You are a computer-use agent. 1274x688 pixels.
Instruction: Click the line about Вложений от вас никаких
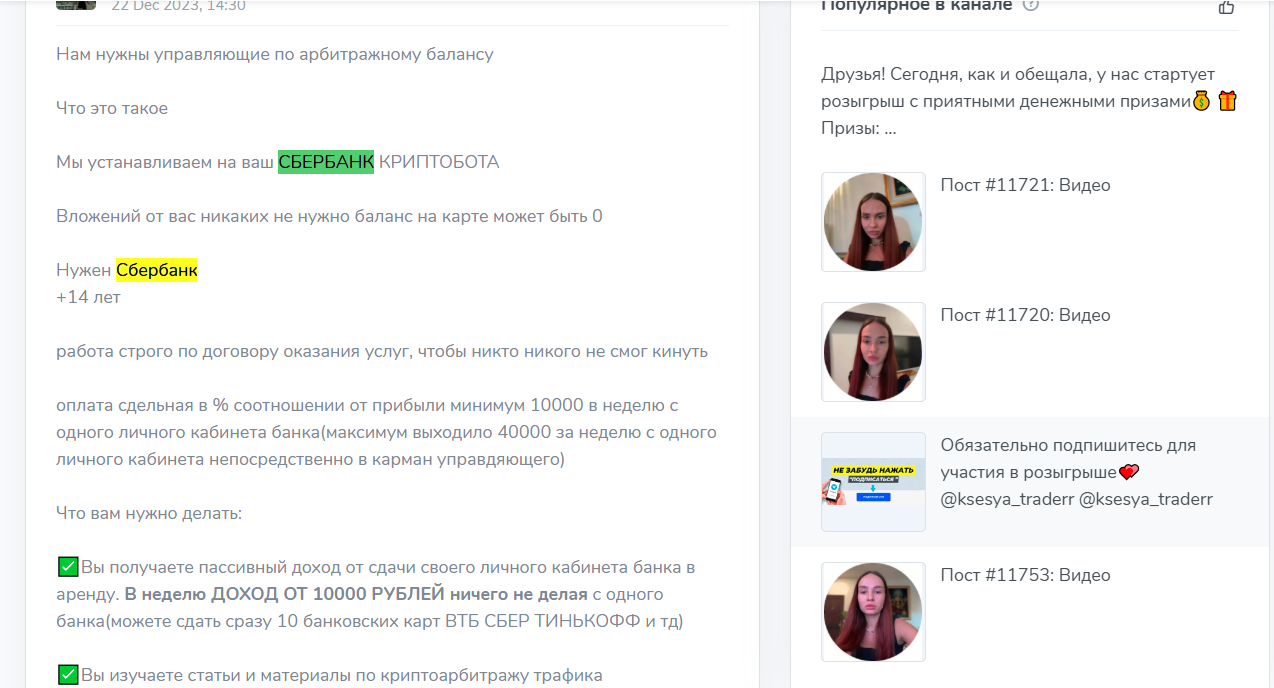point(329,216)
